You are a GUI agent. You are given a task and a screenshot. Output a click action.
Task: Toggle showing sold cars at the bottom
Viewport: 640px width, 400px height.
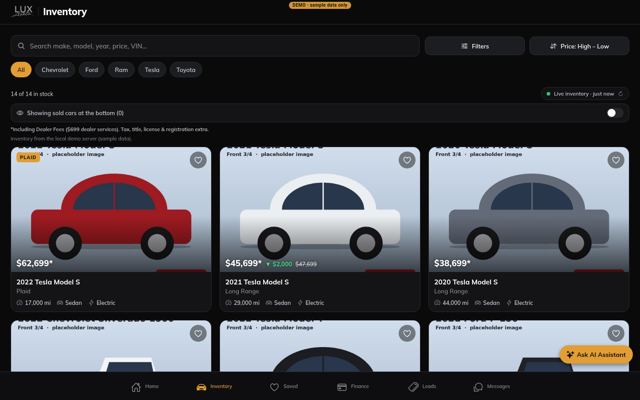point(614,113)
